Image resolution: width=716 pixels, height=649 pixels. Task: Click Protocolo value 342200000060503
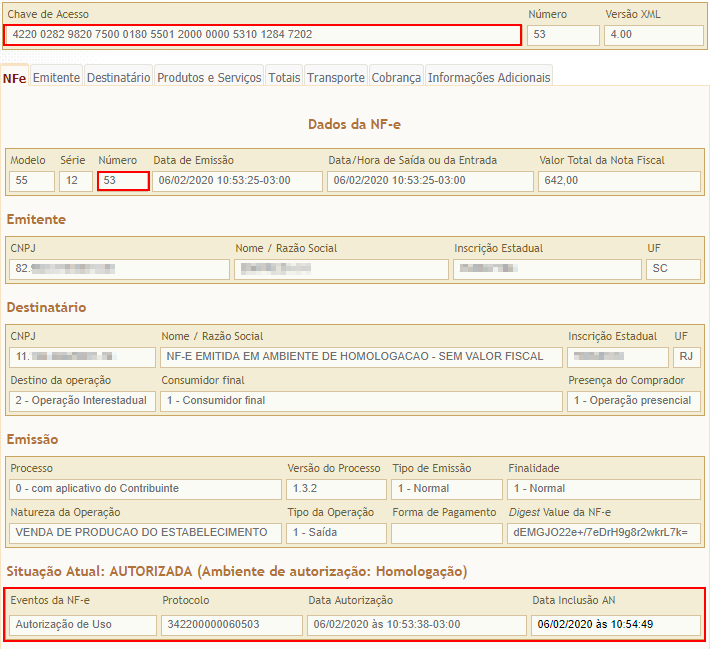click(232, 625)
